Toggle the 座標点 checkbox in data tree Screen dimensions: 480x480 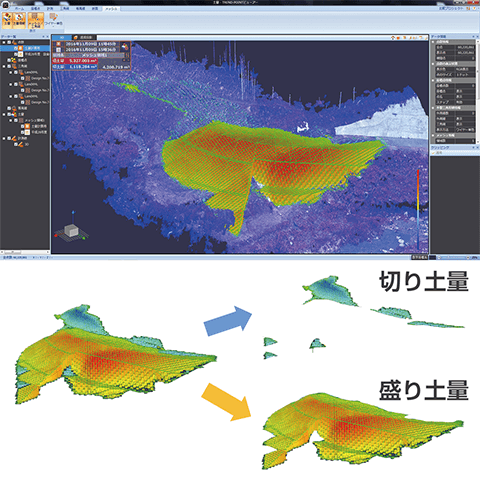click(x=9, y=60)
